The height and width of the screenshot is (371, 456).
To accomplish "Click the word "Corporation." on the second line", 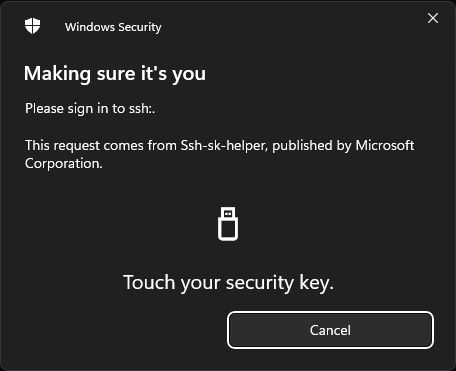I will [64, 164].
